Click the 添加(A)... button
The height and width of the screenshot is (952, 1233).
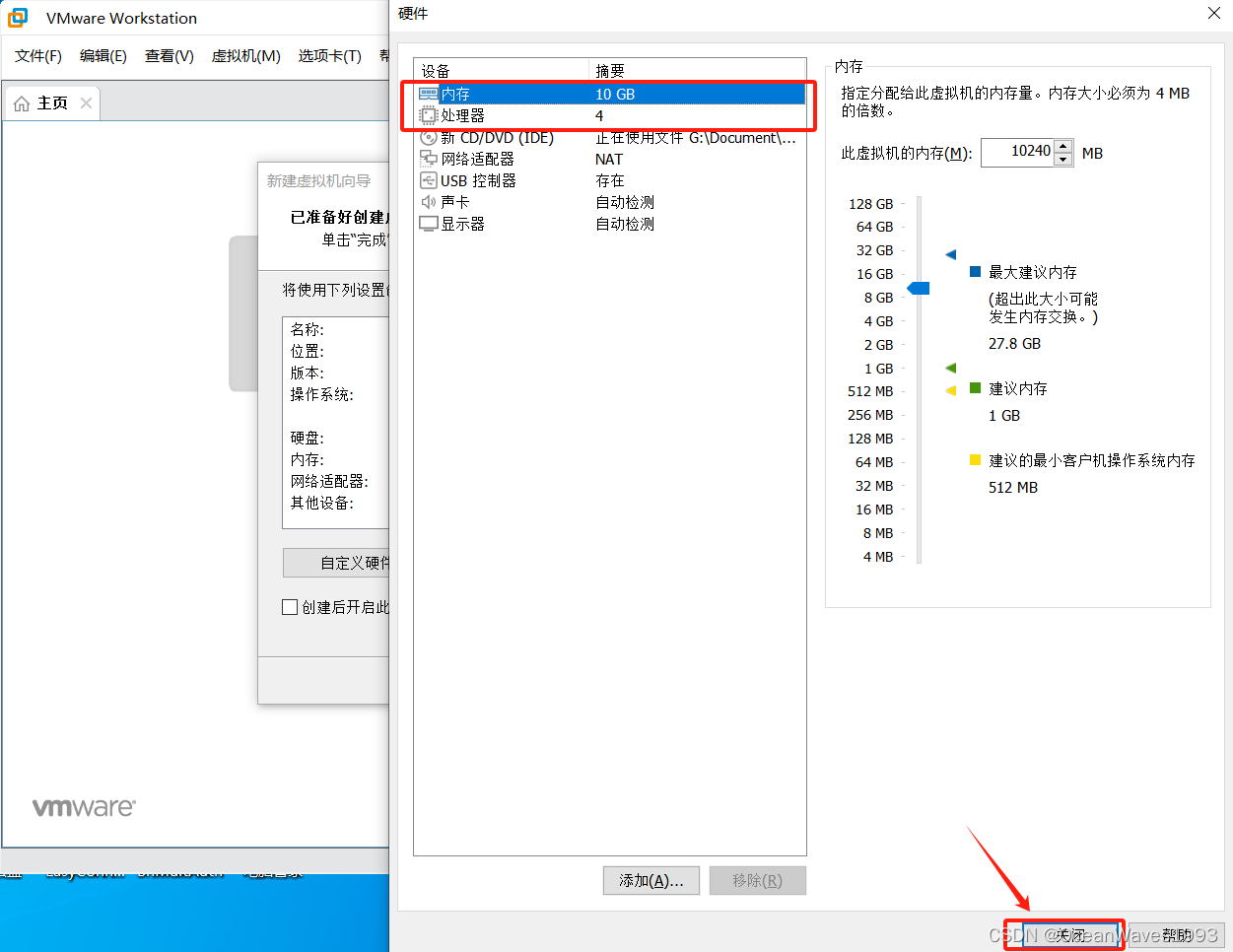tap(651, 880)
